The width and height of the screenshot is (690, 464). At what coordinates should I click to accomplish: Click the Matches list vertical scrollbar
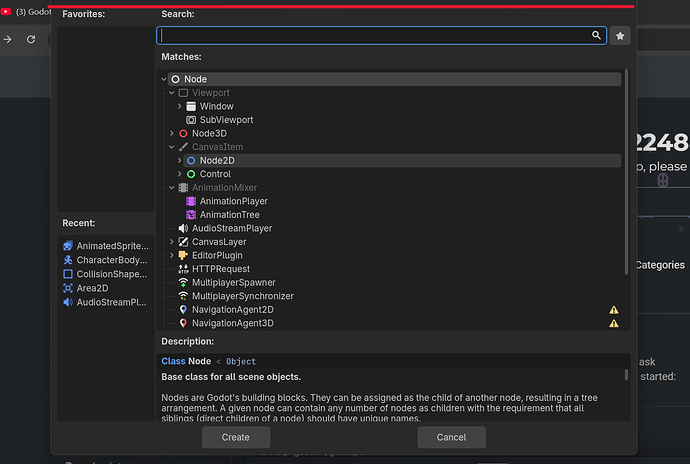[627, 172]
